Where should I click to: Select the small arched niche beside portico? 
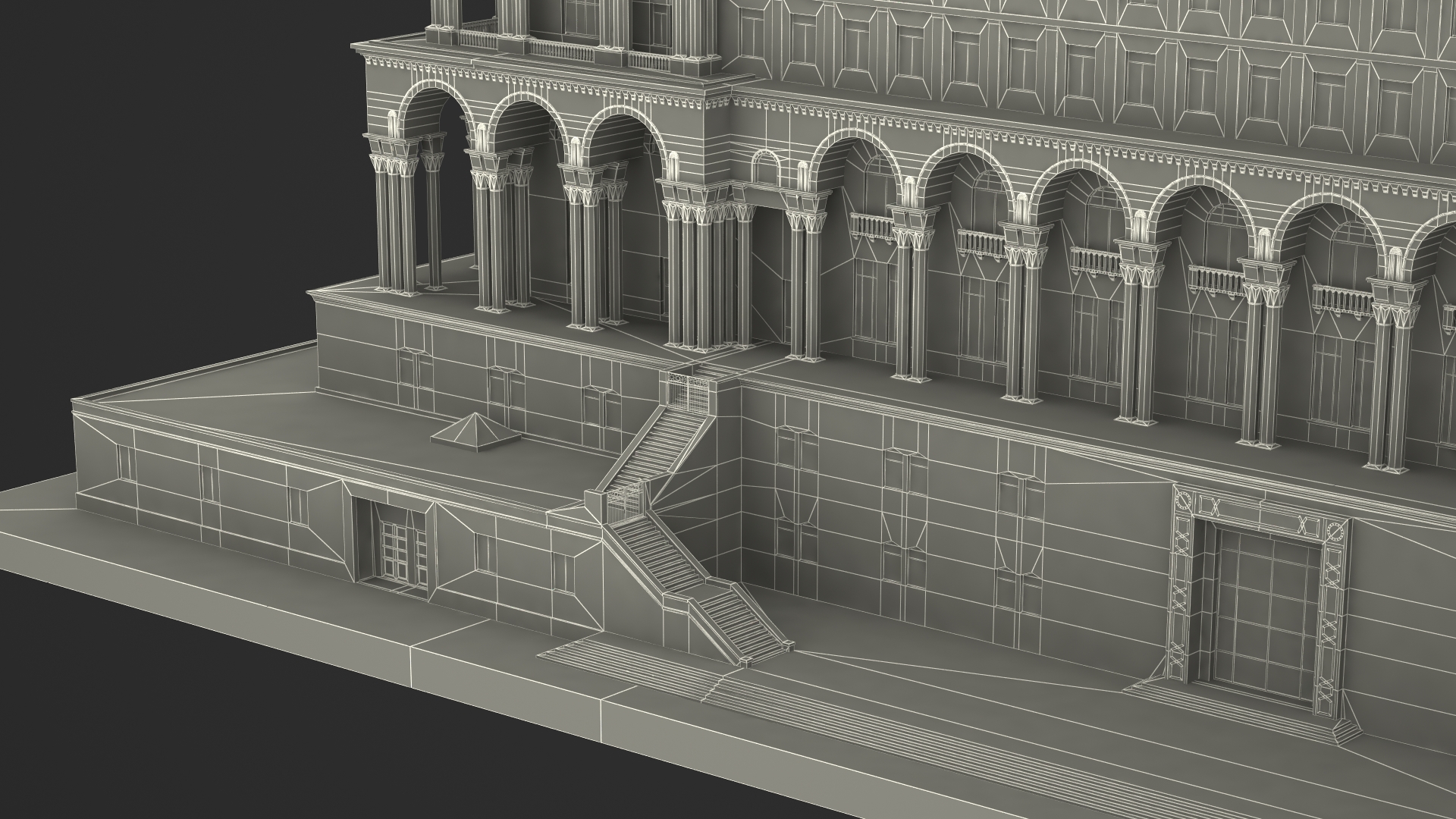tap(765, 167)
